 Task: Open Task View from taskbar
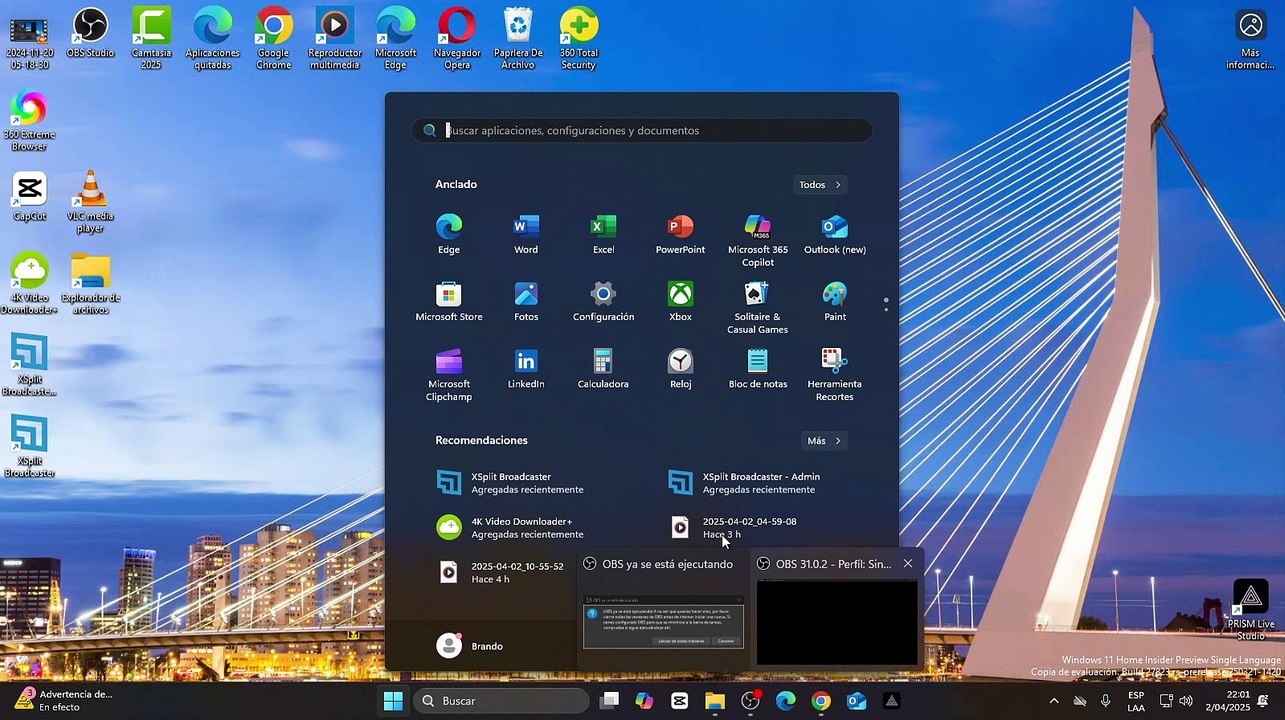coord(609,701)
